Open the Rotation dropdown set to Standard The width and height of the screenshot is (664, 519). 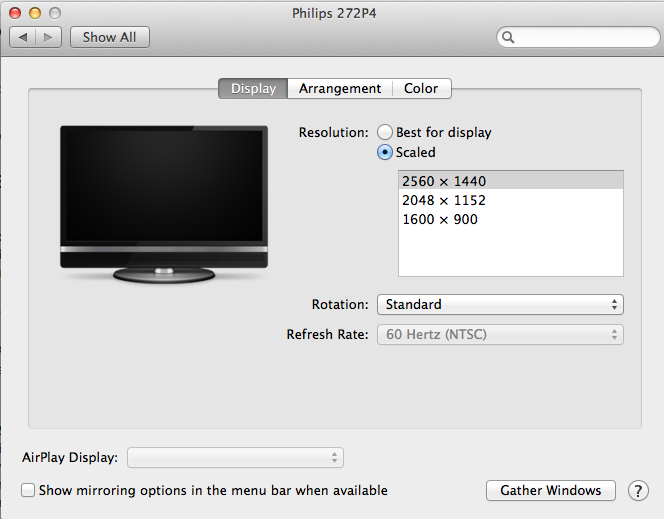(500, 304)
